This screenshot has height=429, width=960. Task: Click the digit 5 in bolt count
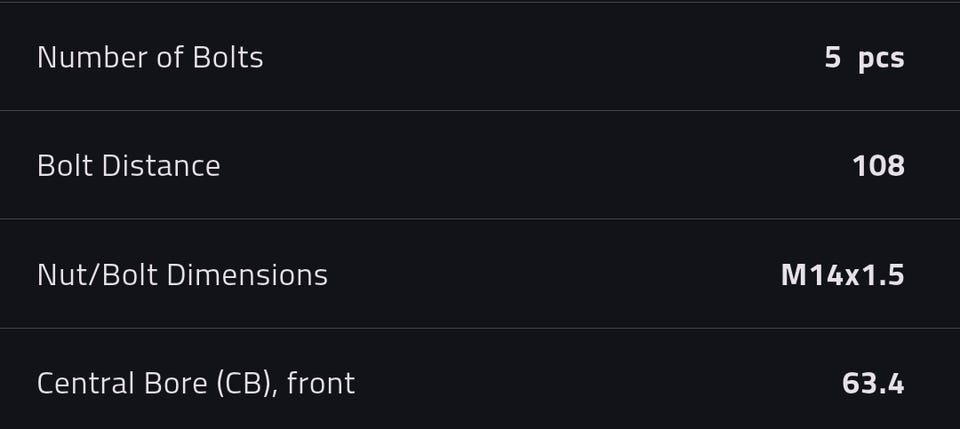[x=832, y=57]
